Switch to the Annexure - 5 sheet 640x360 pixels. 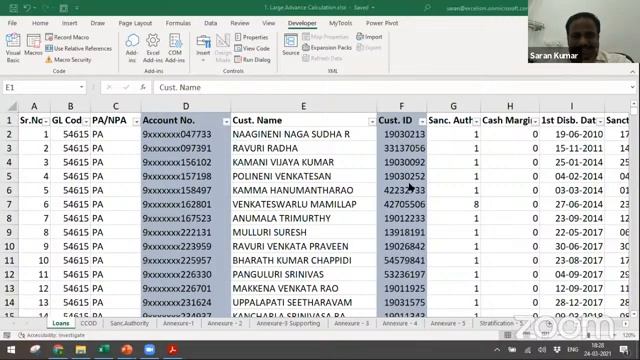point(448,323)
